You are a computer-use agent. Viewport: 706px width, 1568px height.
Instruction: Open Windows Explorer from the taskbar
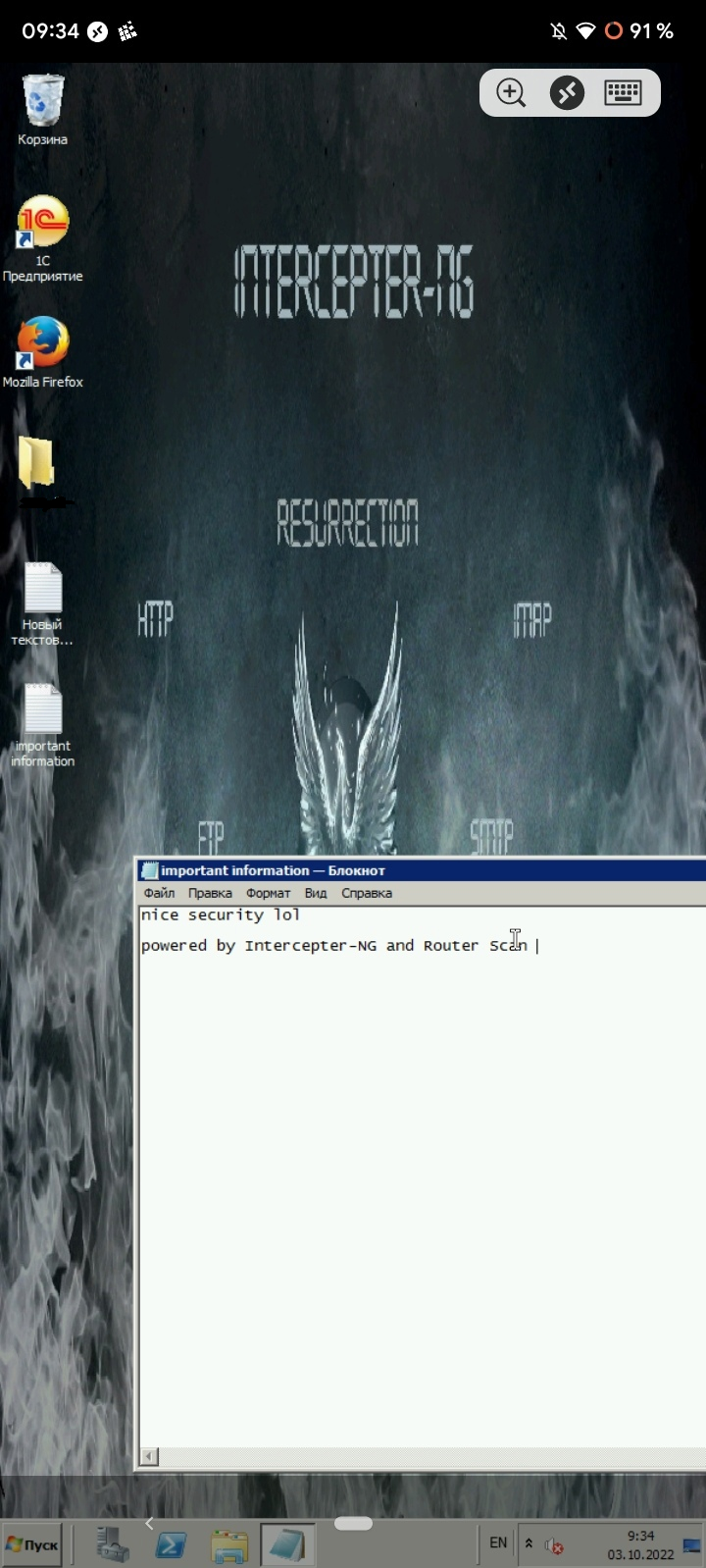tap(230, 1544)
